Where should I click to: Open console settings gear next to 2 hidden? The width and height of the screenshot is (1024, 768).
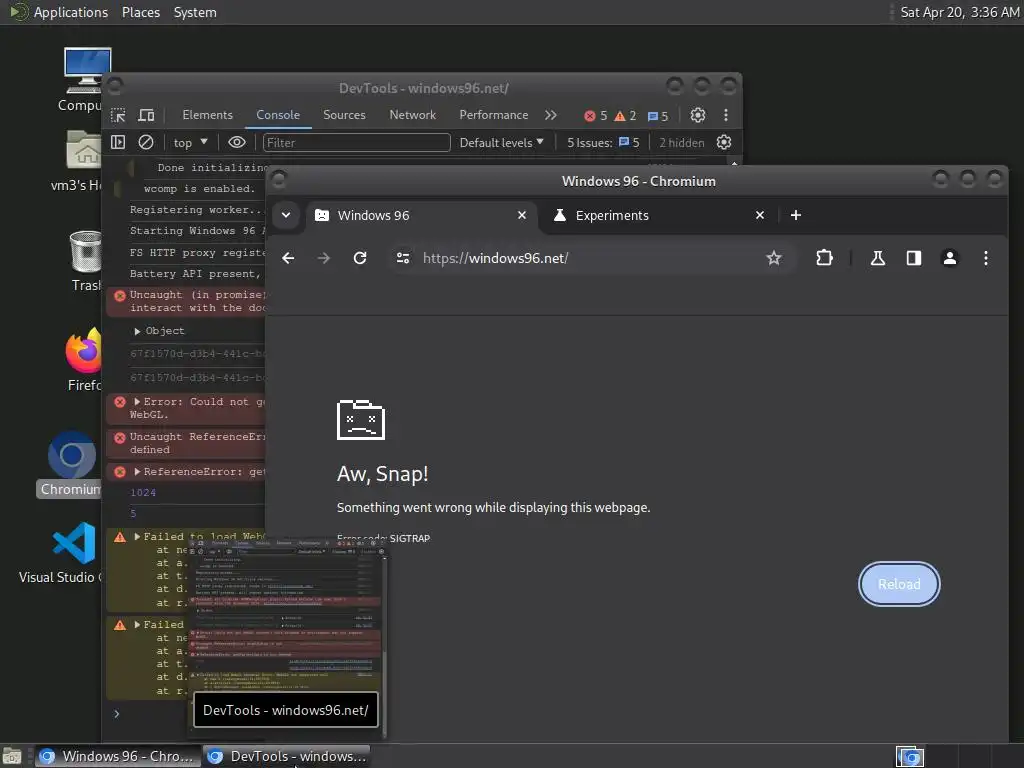[x=724, y=142]
